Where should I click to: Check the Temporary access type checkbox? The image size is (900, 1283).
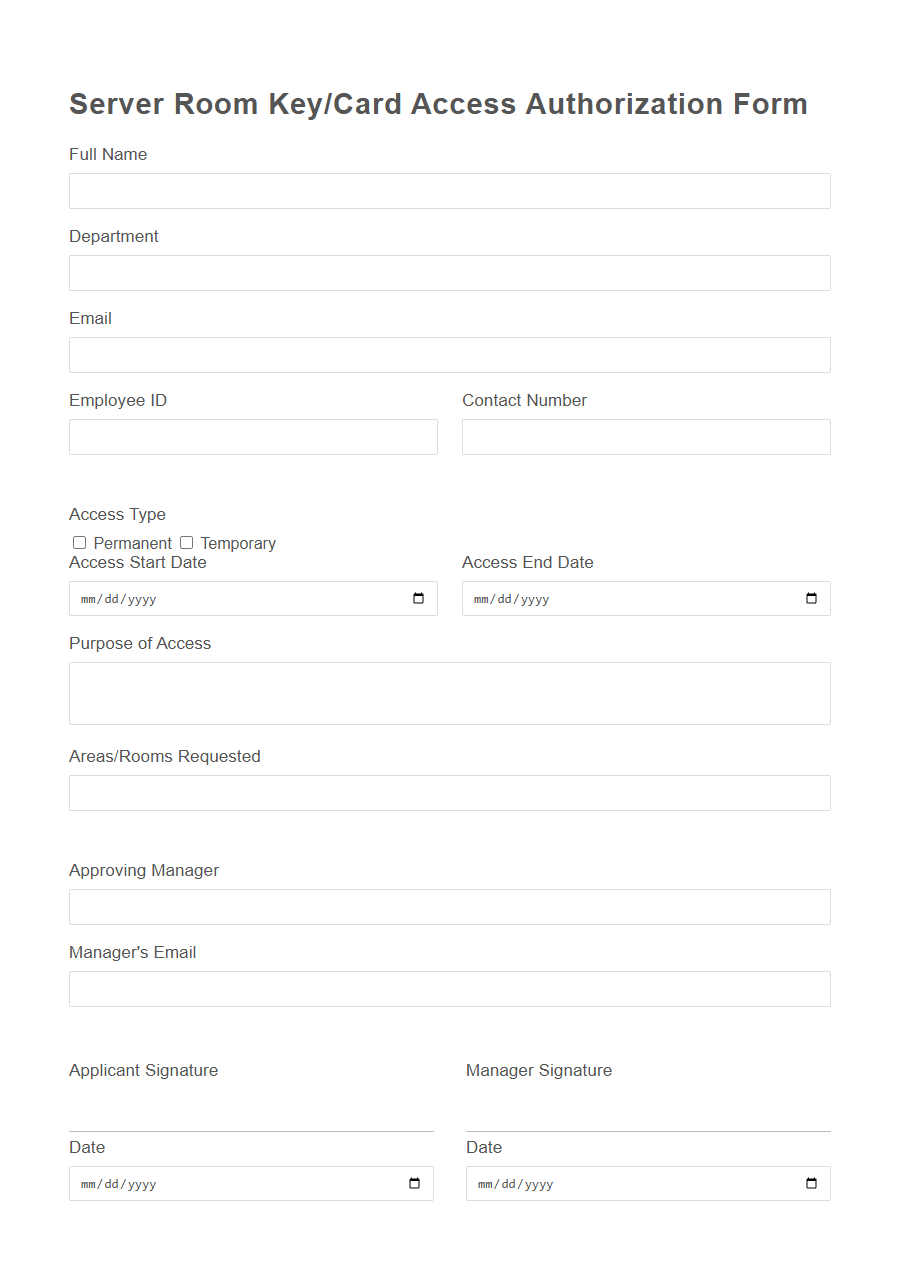[187, 542]
